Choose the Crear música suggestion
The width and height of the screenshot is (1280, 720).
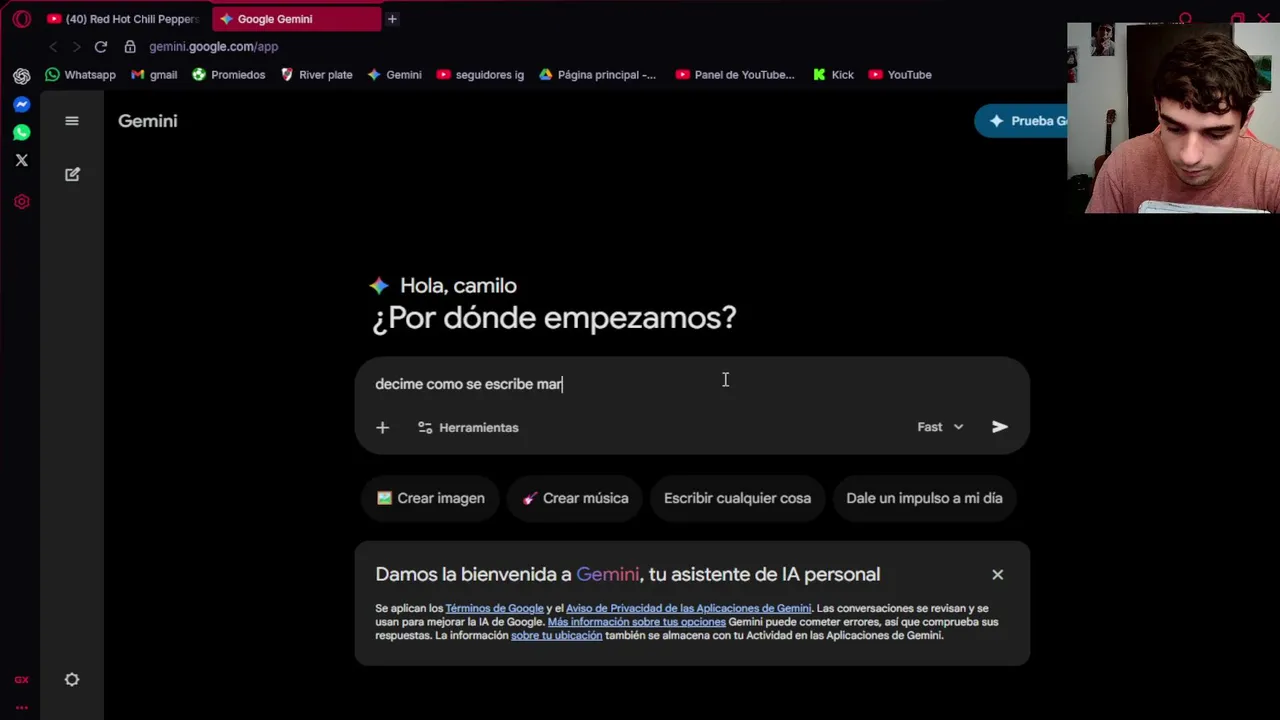(575, 498)
